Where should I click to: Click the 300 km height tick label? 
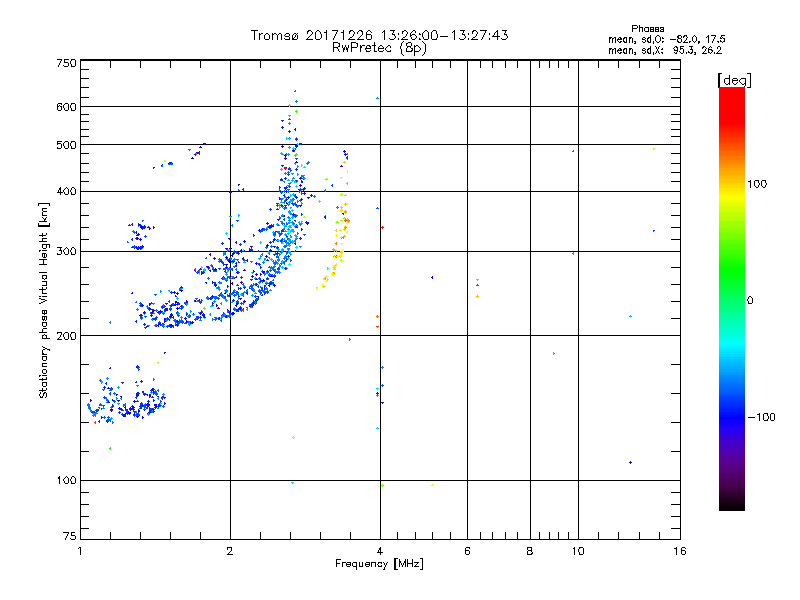pyautogui.click(x=66, y=251)
